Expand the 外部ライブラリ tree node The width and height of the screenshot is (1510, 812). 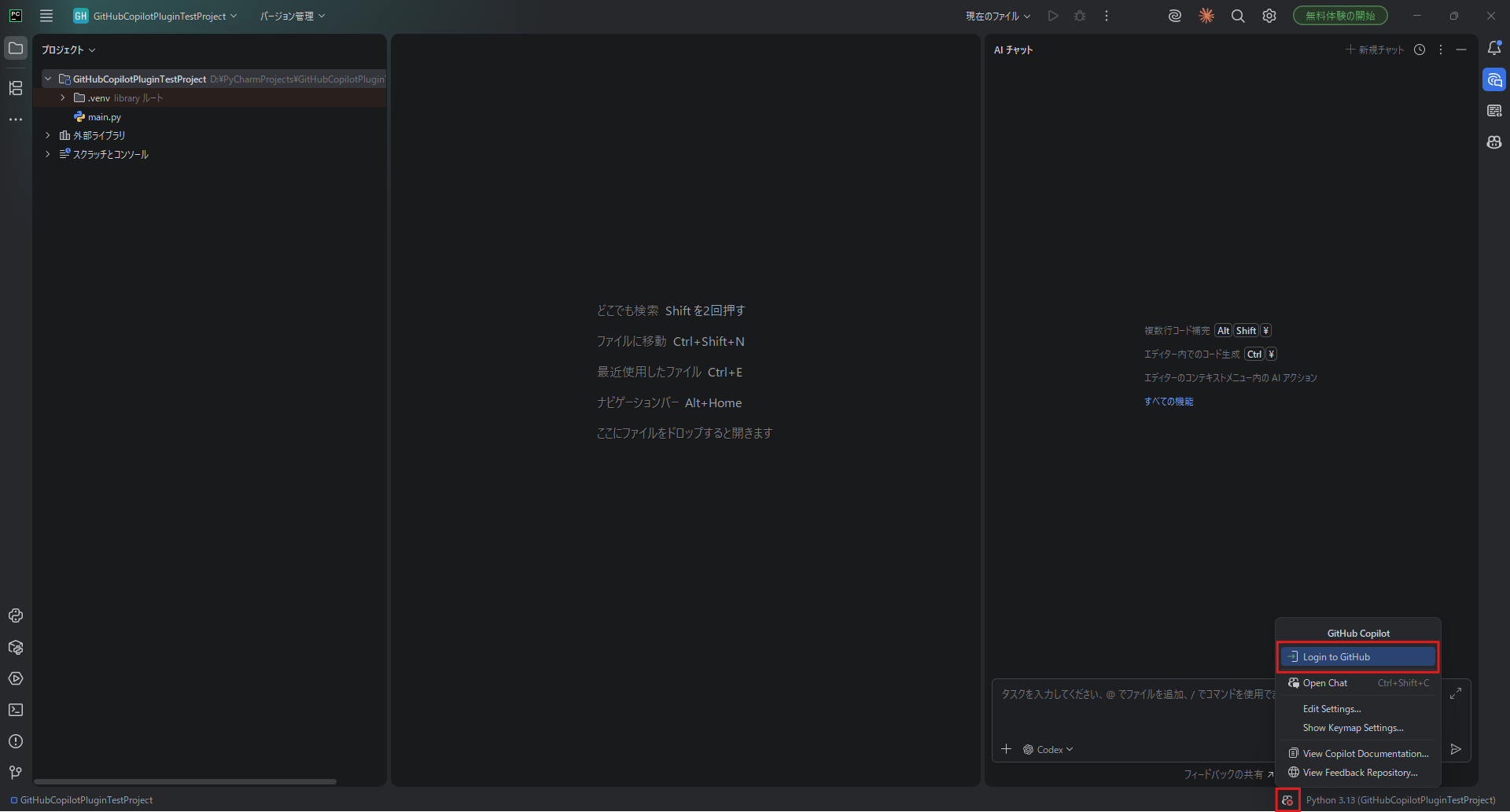48,135
